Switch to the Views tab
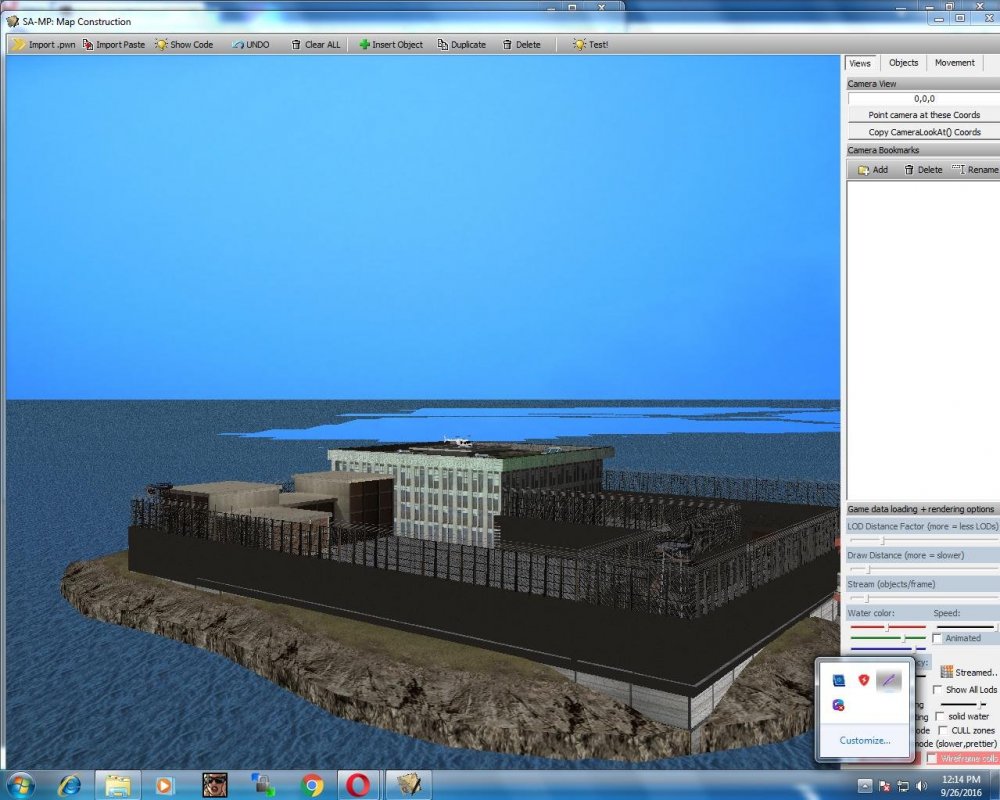Viewport: 1000px width, 800px height. tap(860, 63)
